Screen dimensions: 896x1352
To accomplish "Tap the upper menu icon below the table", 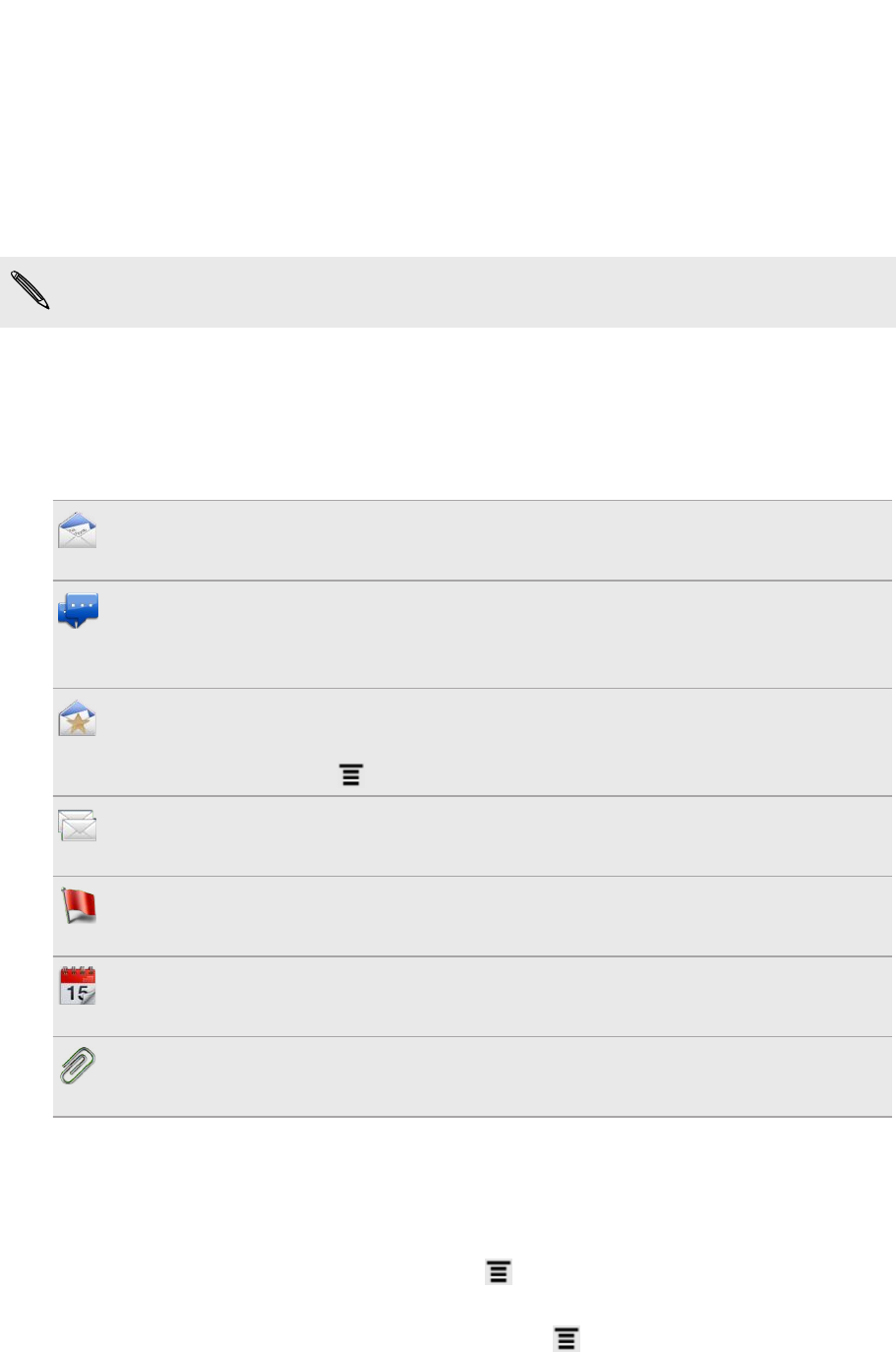I will (x=499, y=1272).
